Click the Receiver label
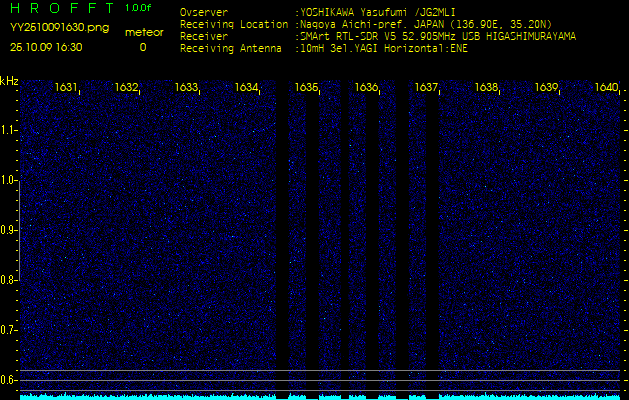 point(204,37)
